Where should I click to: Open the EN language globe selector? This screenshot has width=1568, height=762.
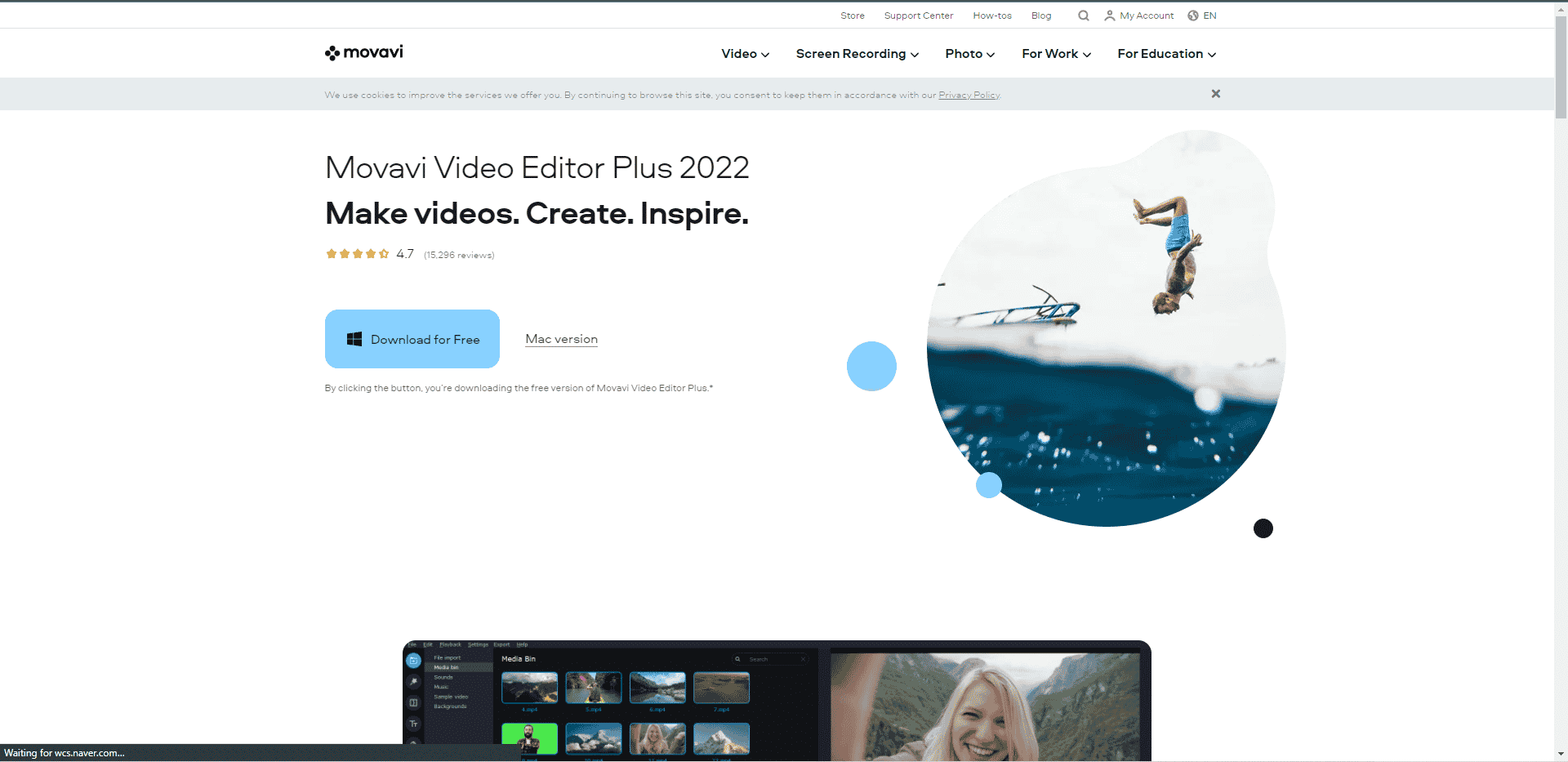click(1202, 16)
